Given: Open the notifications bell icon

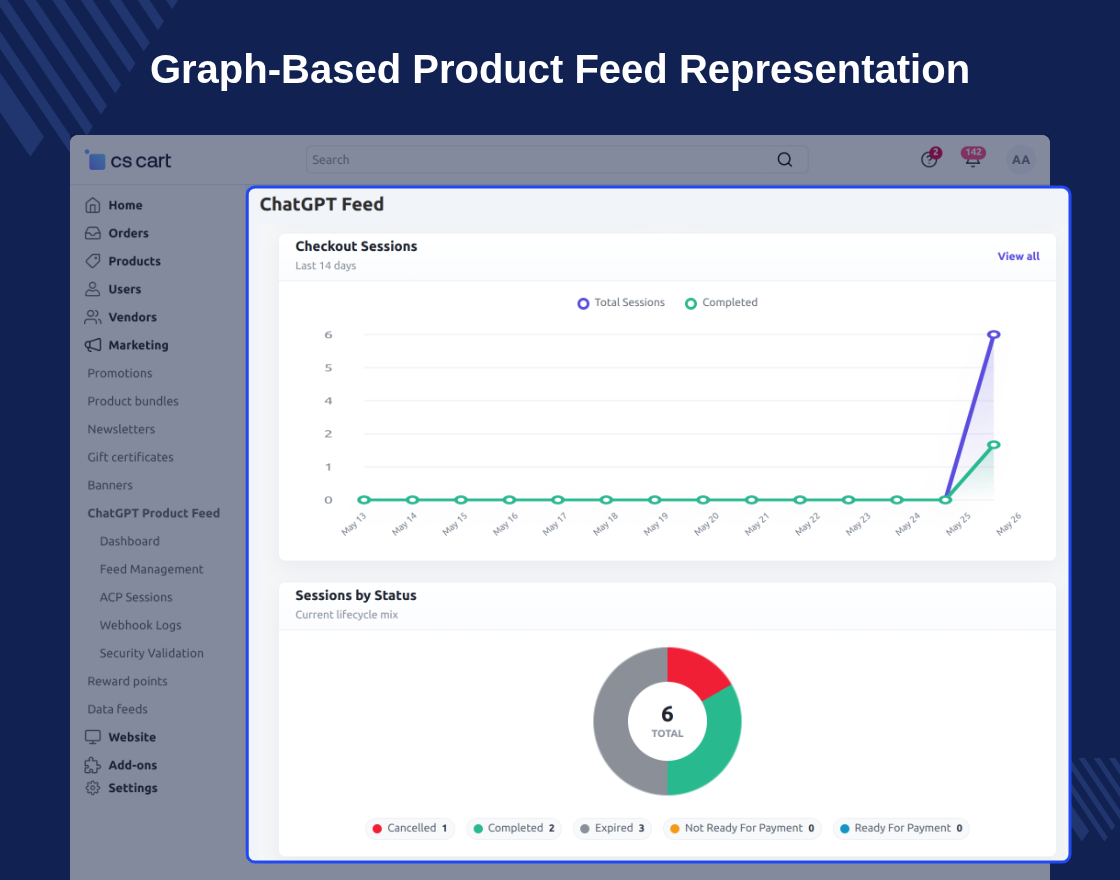Looking at the screenshot, I should [973, 158].
